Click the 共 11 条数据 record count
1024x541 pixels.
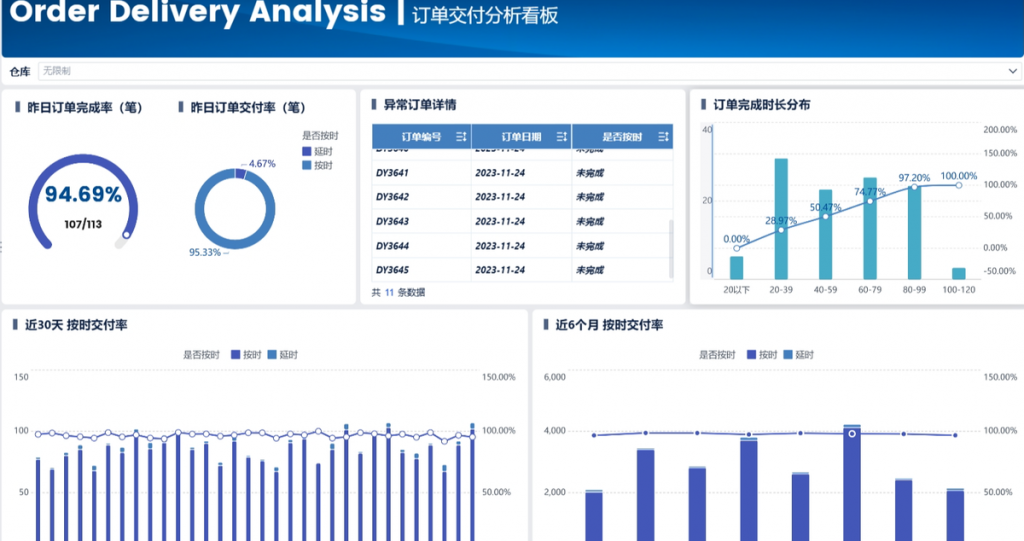(x=398, y=293)
